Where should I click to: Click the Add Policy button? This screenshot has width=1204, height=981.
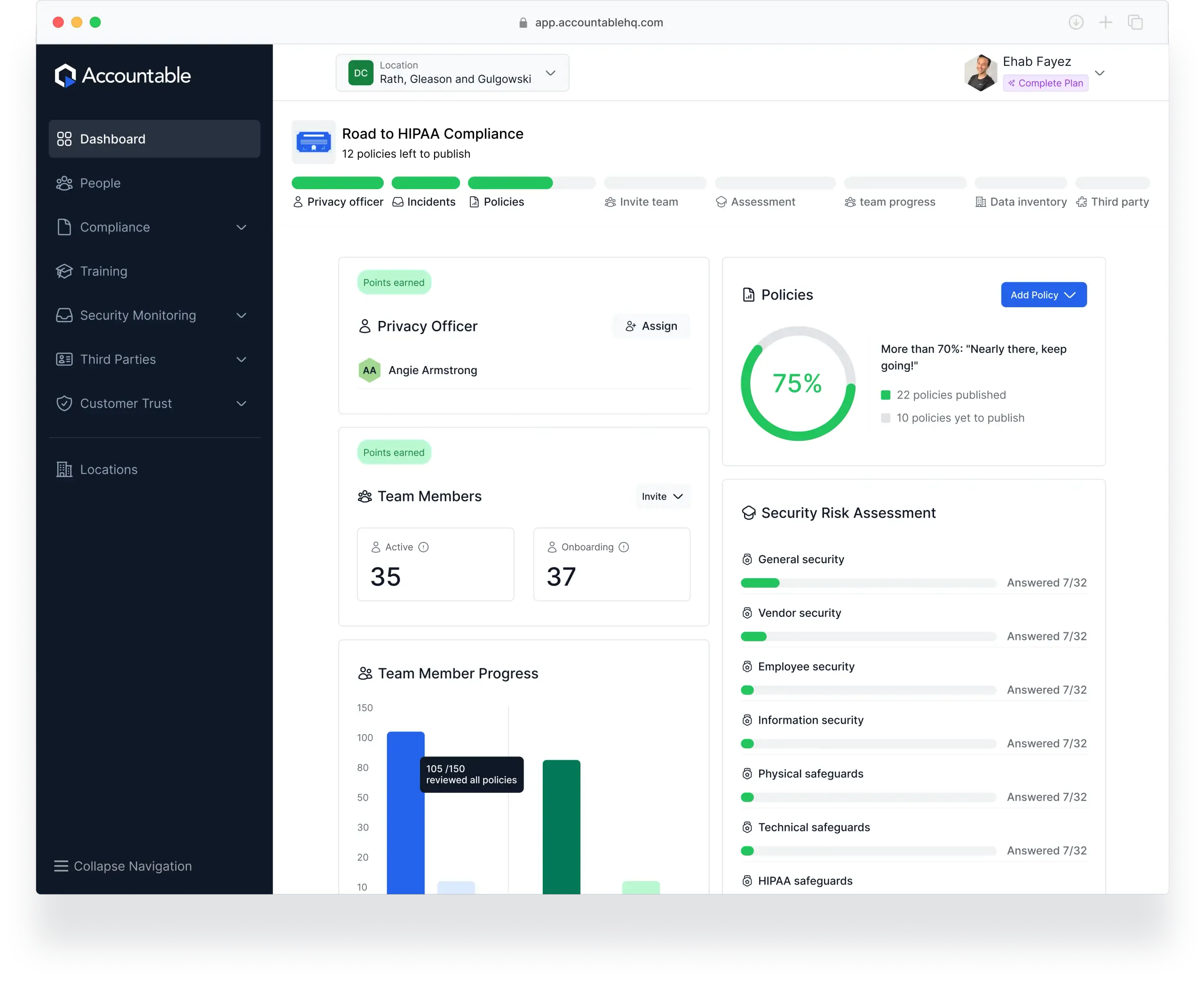click(1043, 295)
